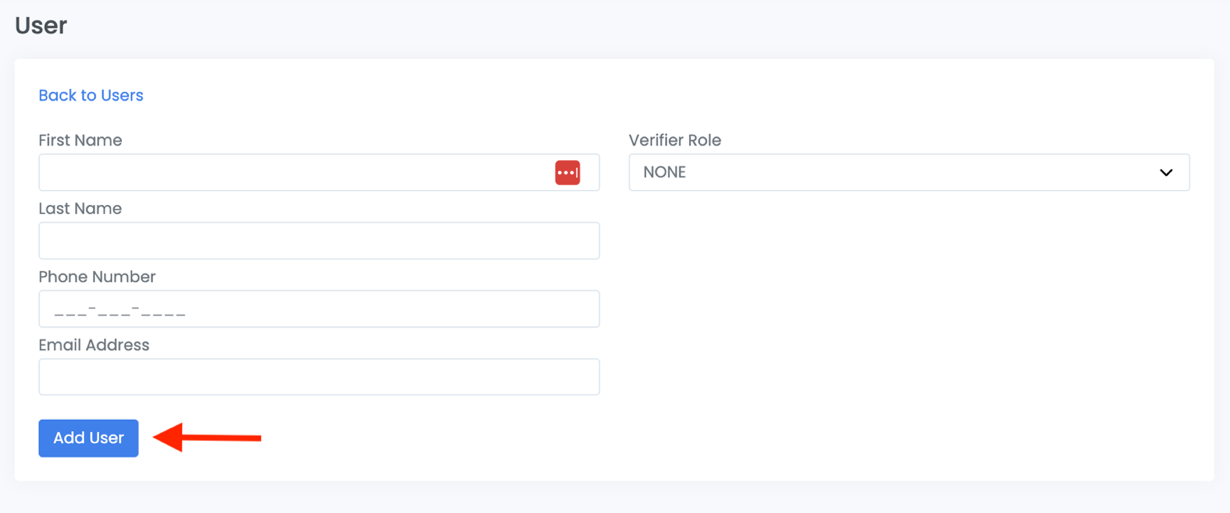This screenshot has height=513, width=1230.
Task: Click the Email Address text field
Action: pos(318,377)
